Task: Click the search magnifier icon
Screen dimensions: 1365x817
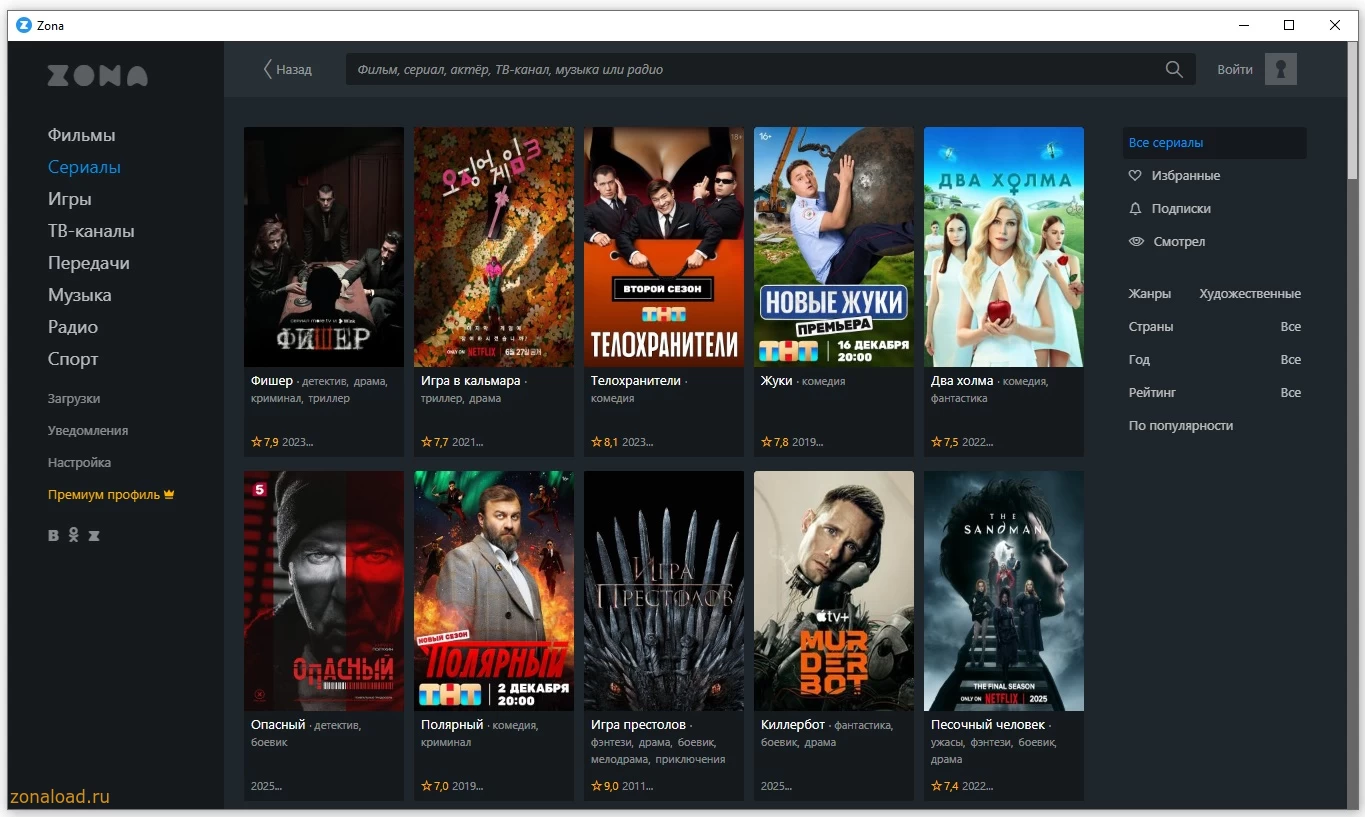Action: (x=1174, y=69)
